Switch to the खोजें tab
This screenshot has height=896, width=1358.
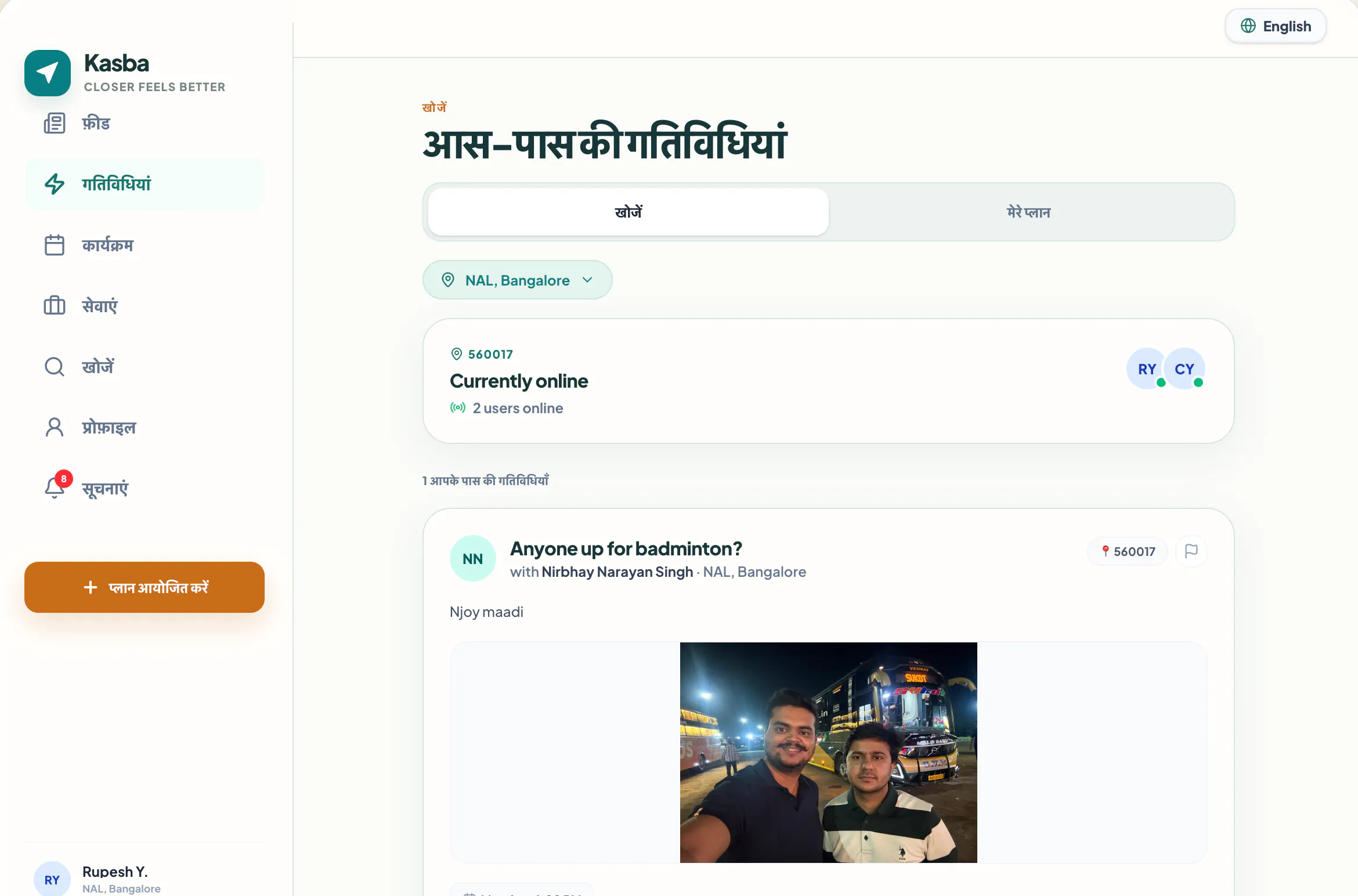[x=629, y=212]
